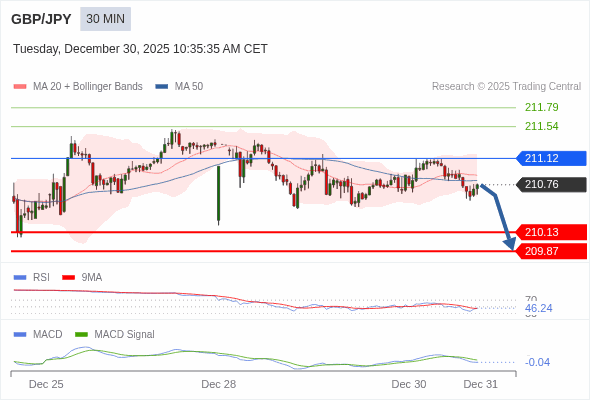590x400 pixels.
Task: Click the MA 20 + Bollinger Bands label
Action: (x=88, y=87)
